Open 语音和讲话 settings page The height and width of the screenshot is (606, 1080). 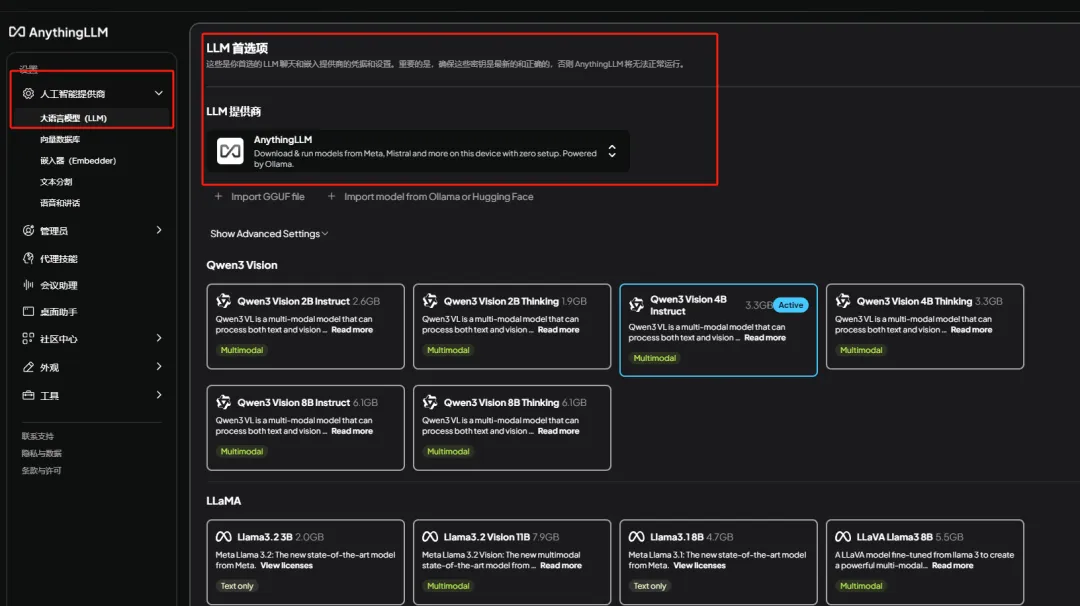click(x=60, y=203)
